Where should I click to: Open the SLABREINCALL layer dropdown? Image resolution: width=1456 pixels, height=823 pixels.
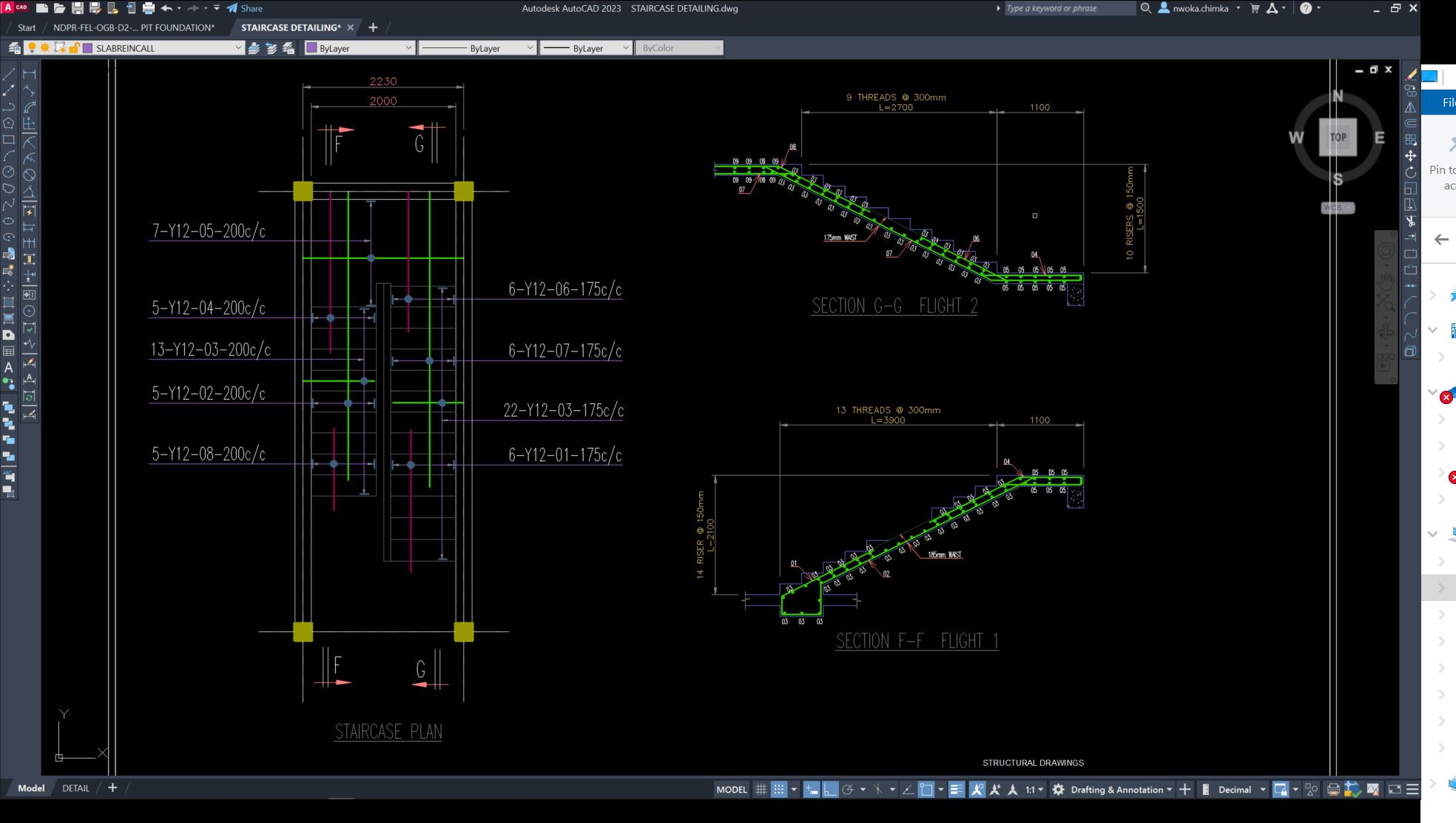tap(238, 47)
